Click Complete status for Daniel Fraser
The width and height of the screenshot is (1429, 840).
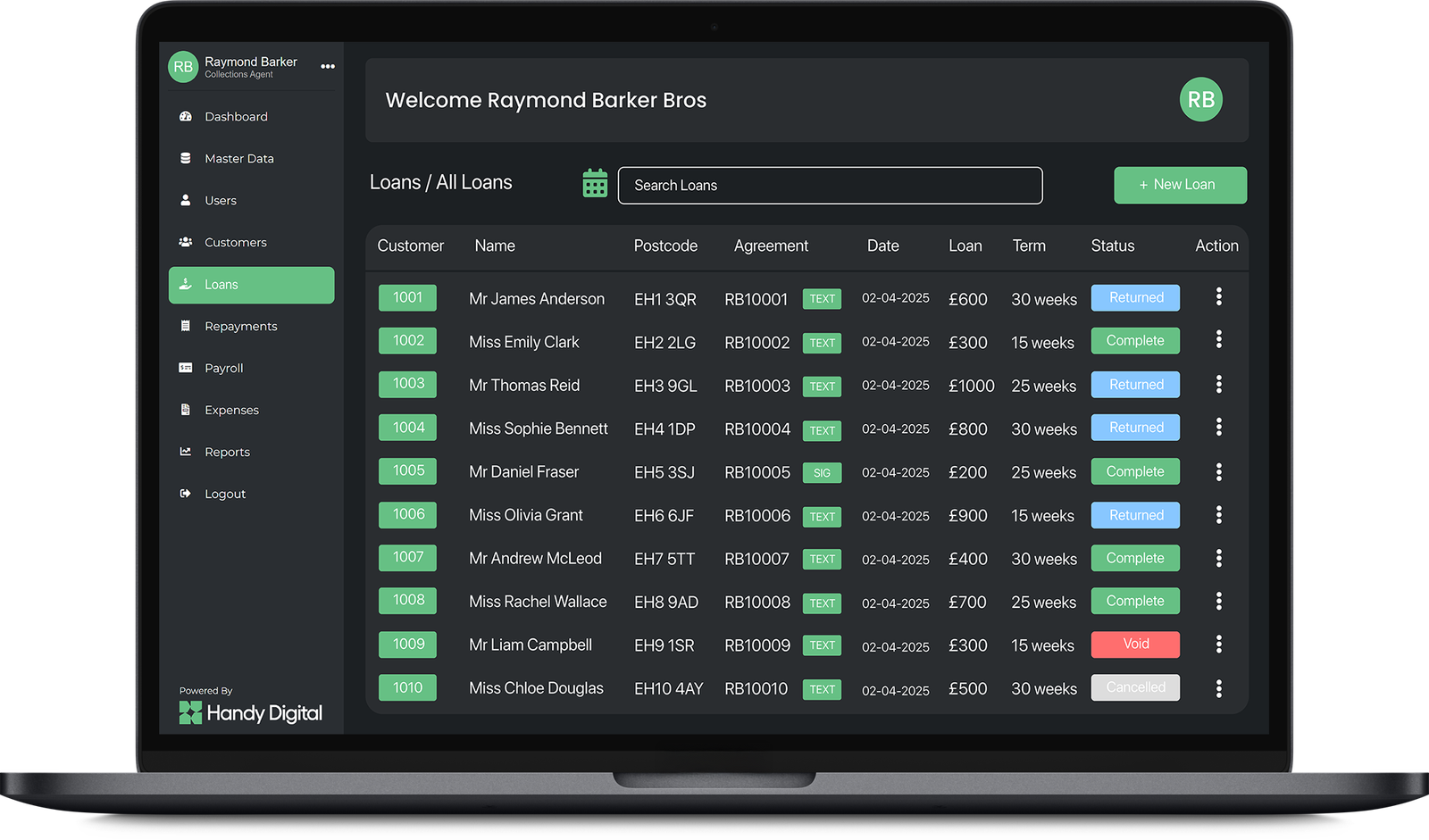pos(1135,471)
